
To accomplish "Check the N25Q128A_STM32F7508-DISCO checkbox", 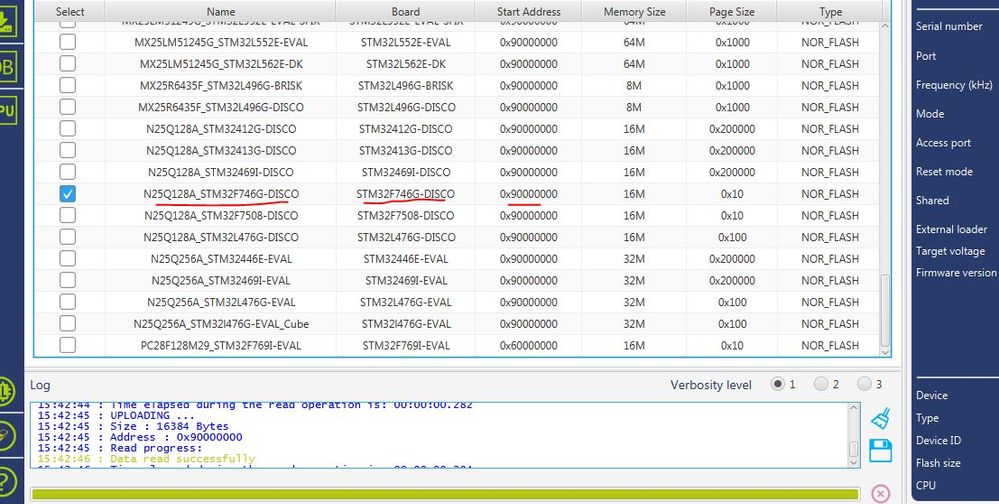I will point(67,215).
